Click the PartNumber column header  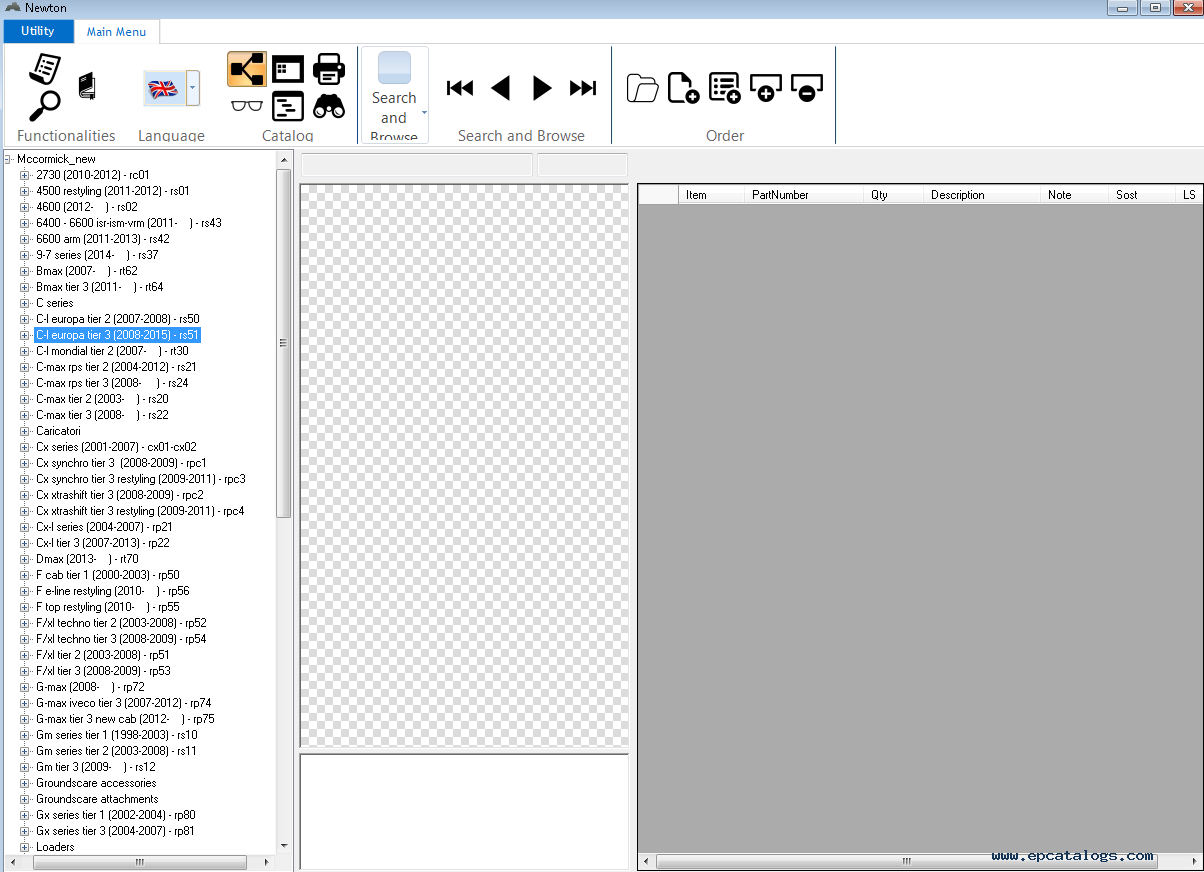(x=780, y=195)
